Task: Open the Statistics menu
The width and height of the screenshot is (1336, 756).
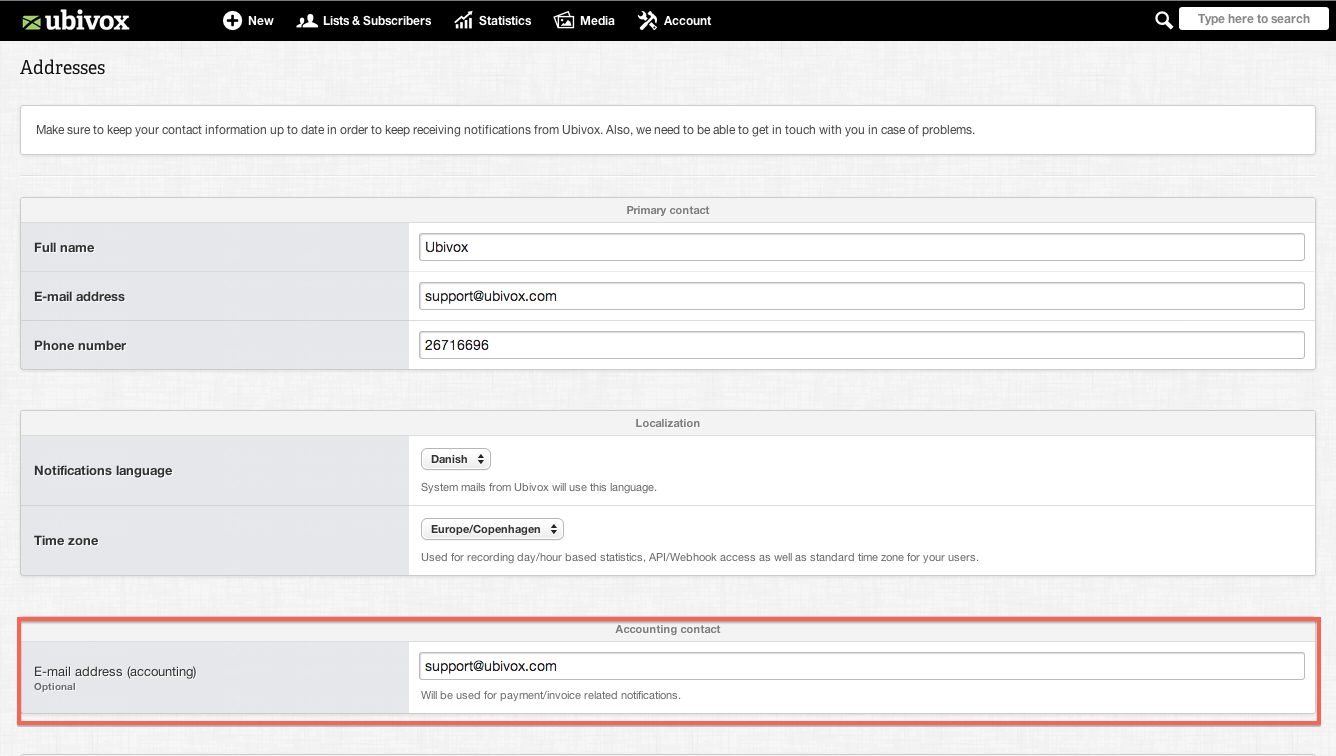Action: pyautogui.click(x=492, y=20)
